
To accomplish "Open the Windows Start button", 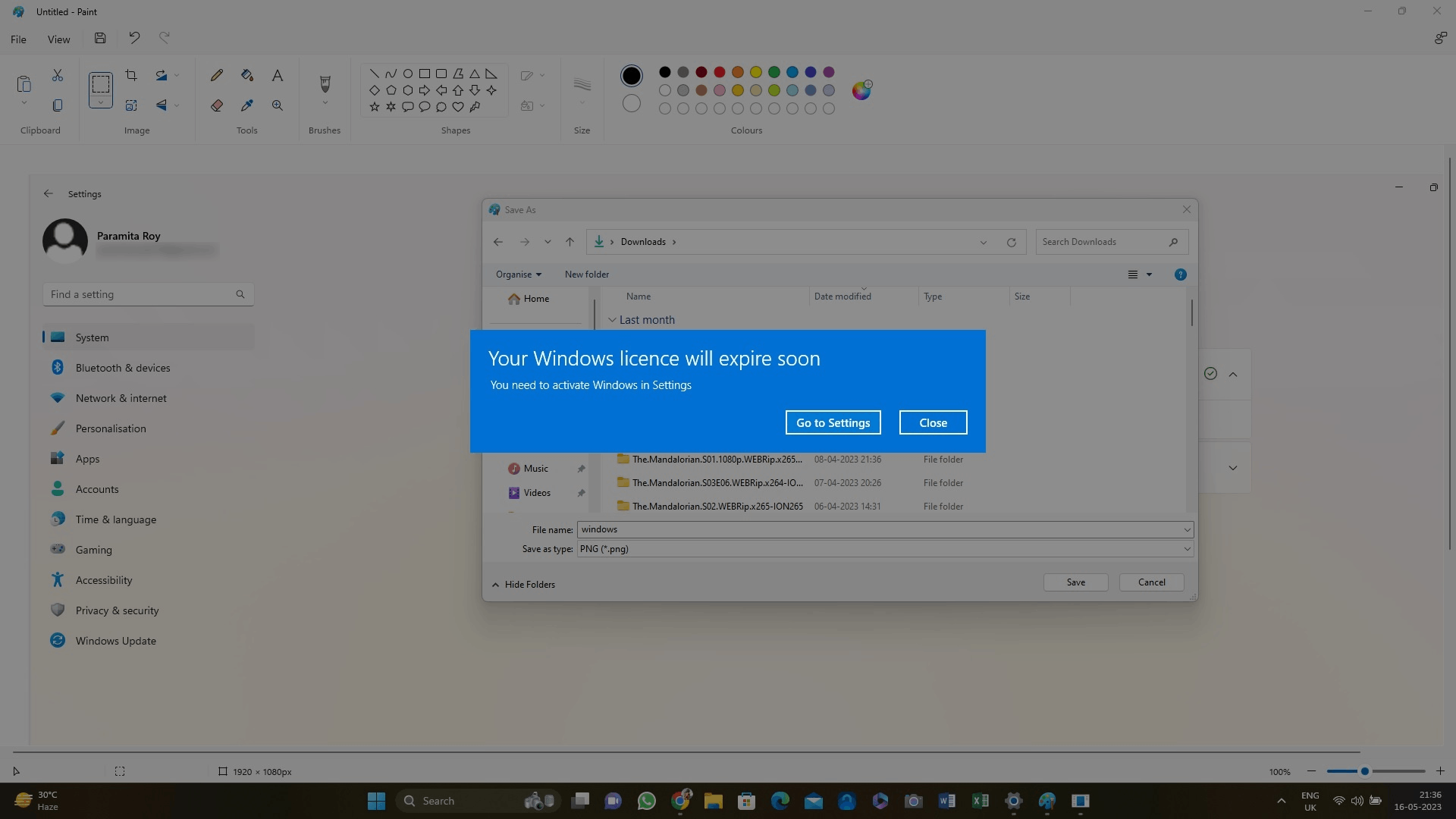I will [376, 801].
